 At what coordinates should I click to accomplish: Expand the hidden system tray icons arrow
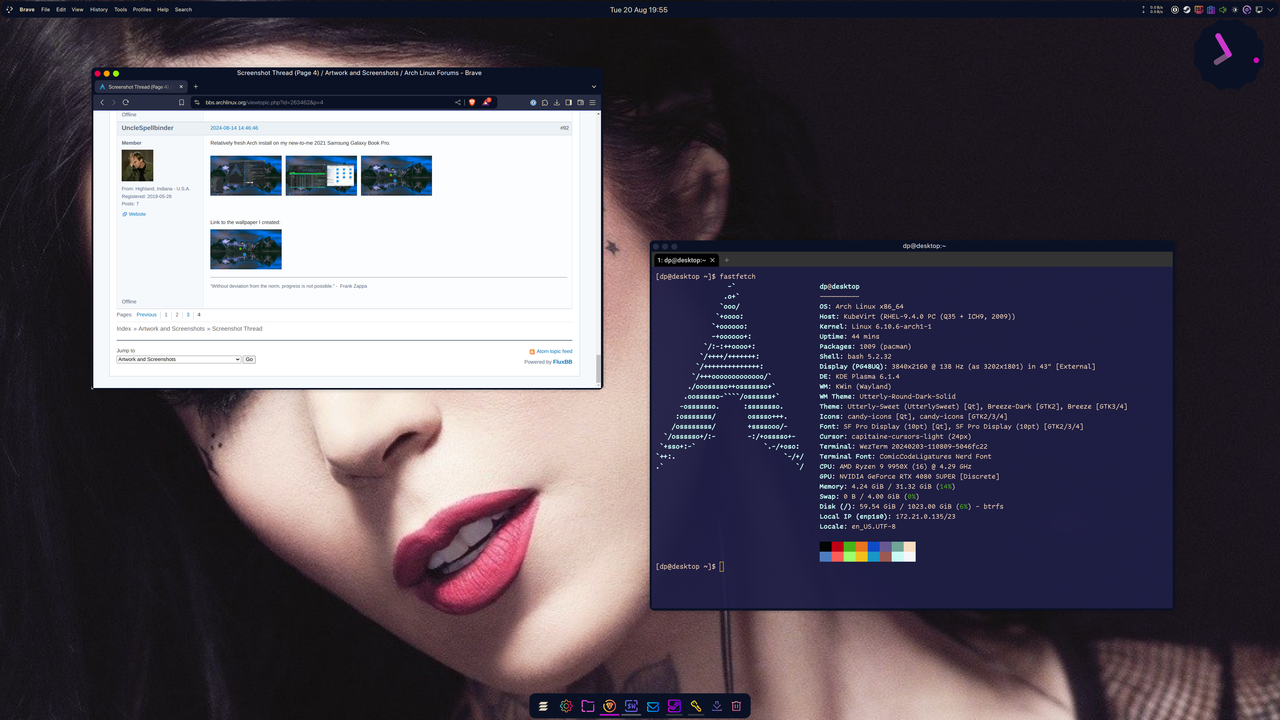1270,10
